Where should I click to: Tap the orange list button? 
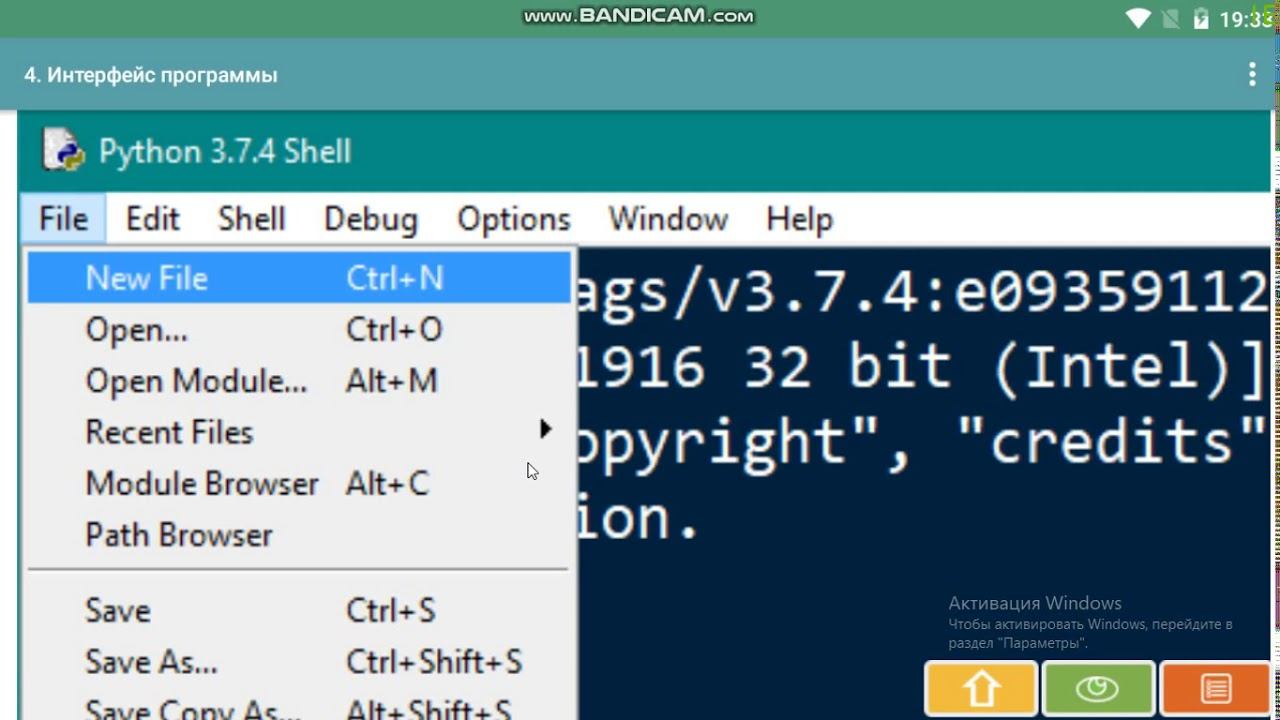1215,689
